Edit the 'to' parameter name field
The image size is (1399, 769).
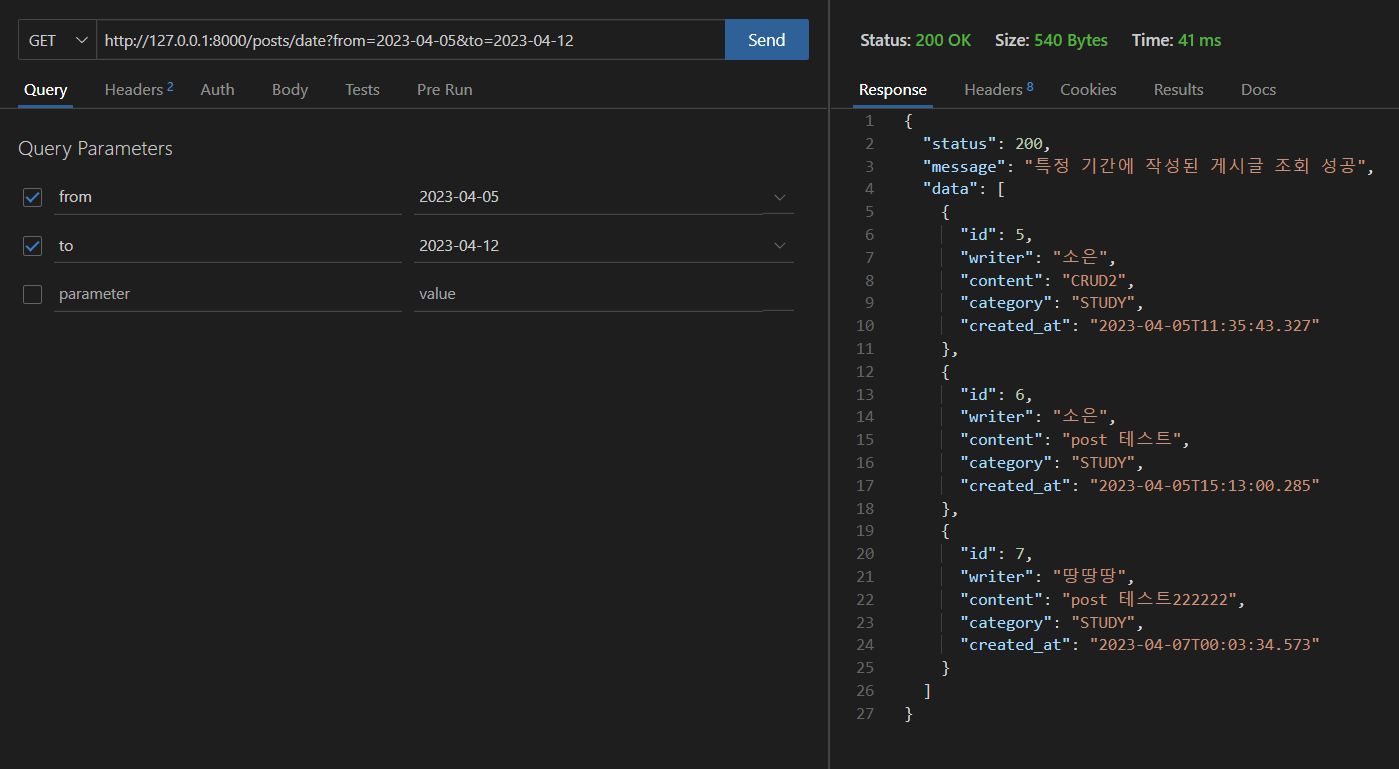click(x=228, y=246)
